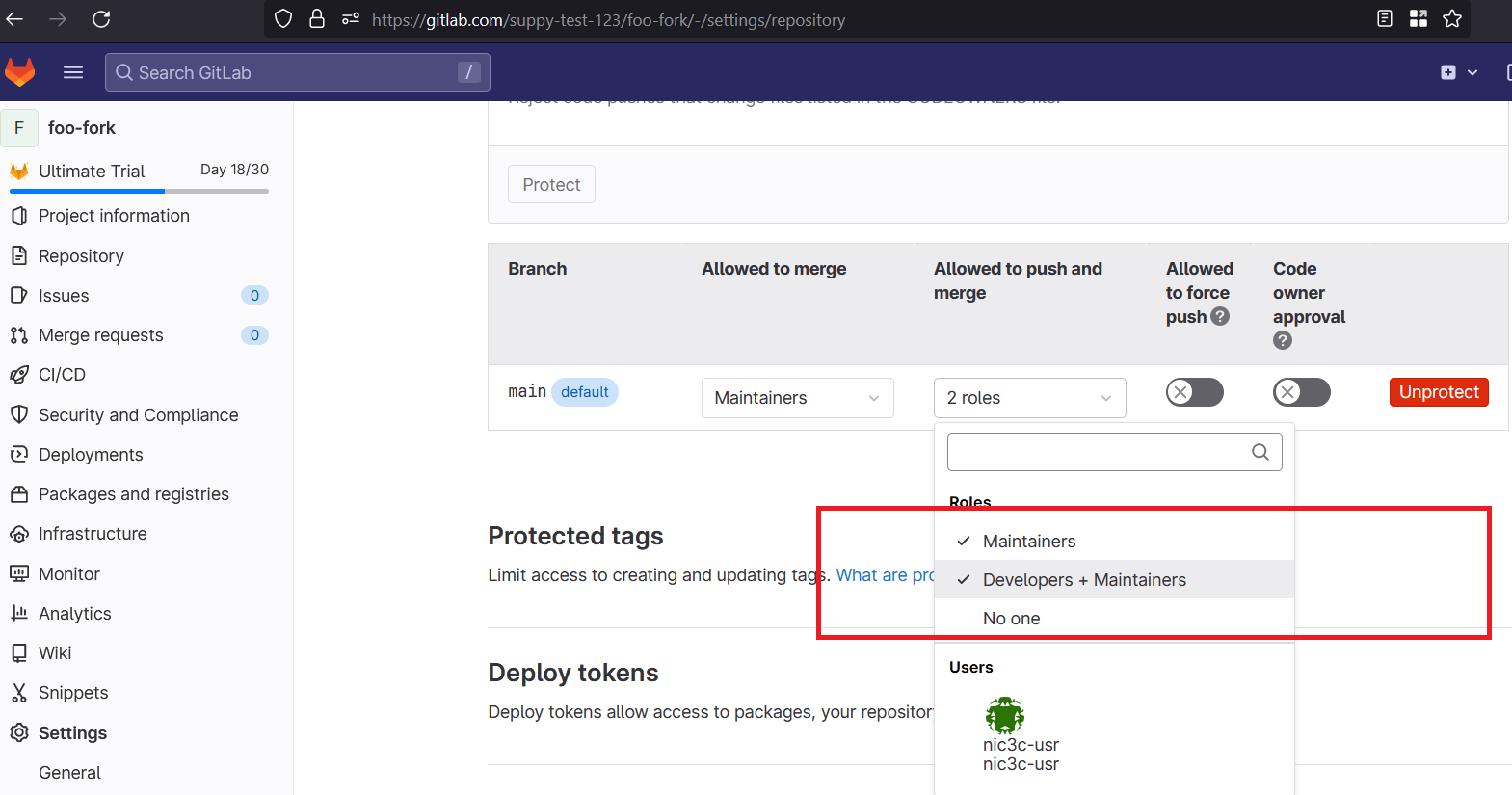The height and width of the screenshot is (795, 1512).
Task: Open the hamburger navigation menu
Action: (73, 72)
